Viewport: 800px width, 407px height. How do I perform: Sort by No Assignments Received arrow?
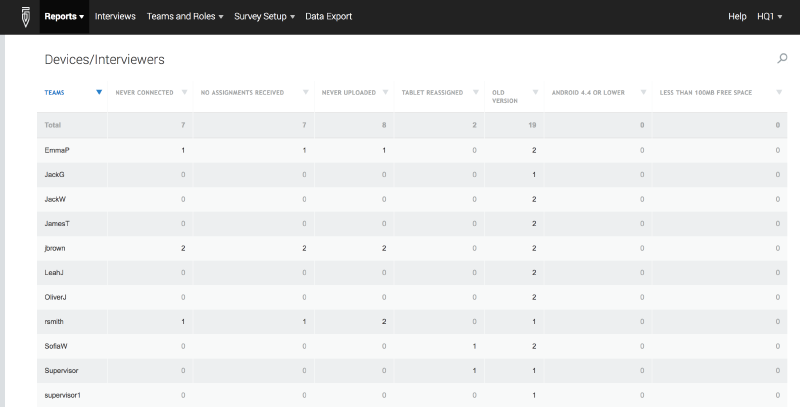306,92
